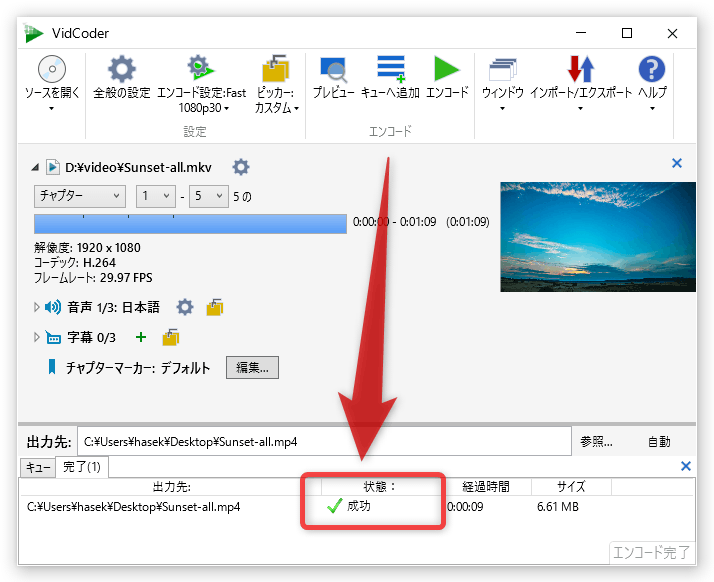
Task: Click the 出力先 column header
Action: click(171, 487)
